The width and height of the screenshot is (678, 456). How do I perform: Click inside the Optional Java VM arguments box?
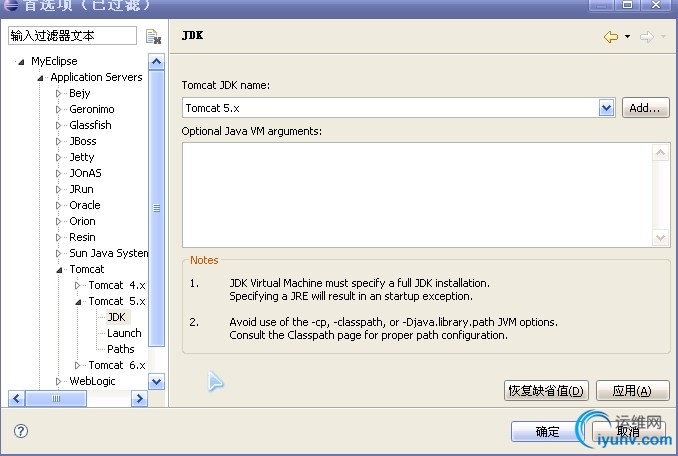[x=417, y=195]
